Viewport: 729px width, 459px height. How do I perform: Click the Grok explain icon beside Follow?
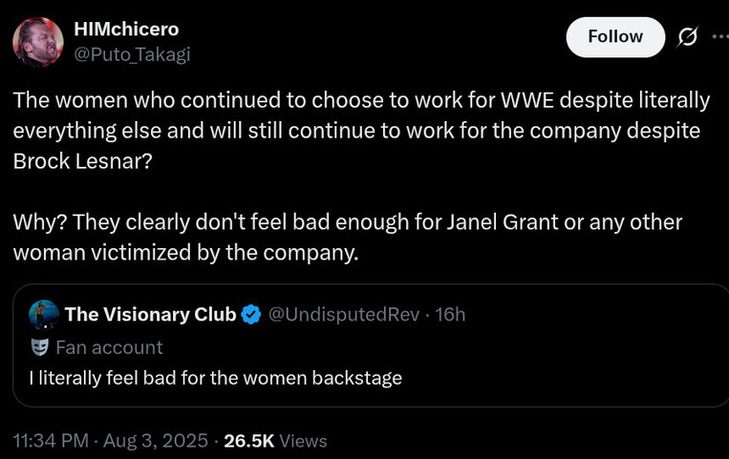tap(686, 37)
